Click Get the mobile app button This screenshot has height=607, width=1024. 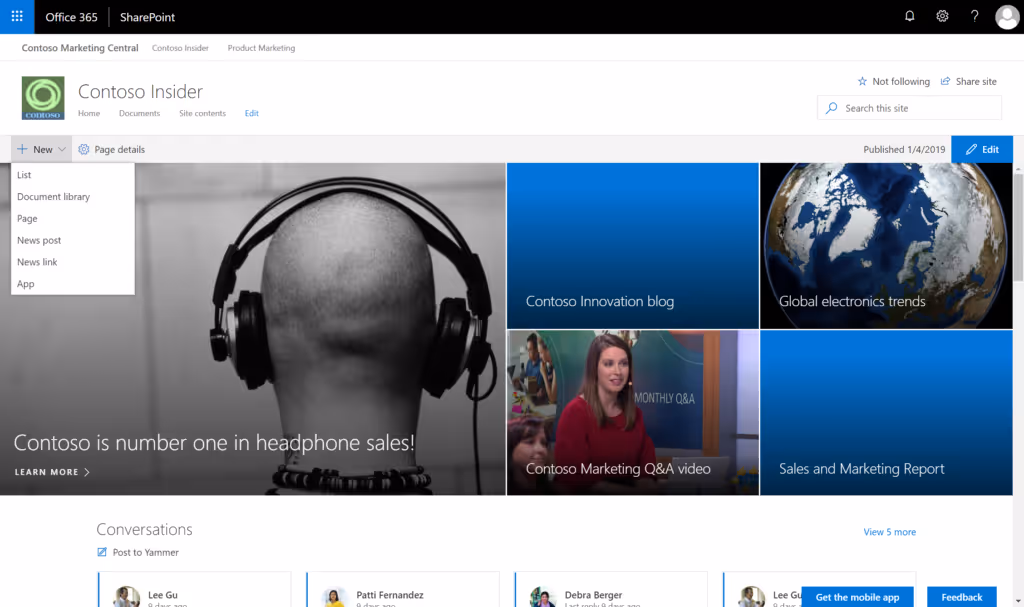pyautogui.click(x=857, y=597)
